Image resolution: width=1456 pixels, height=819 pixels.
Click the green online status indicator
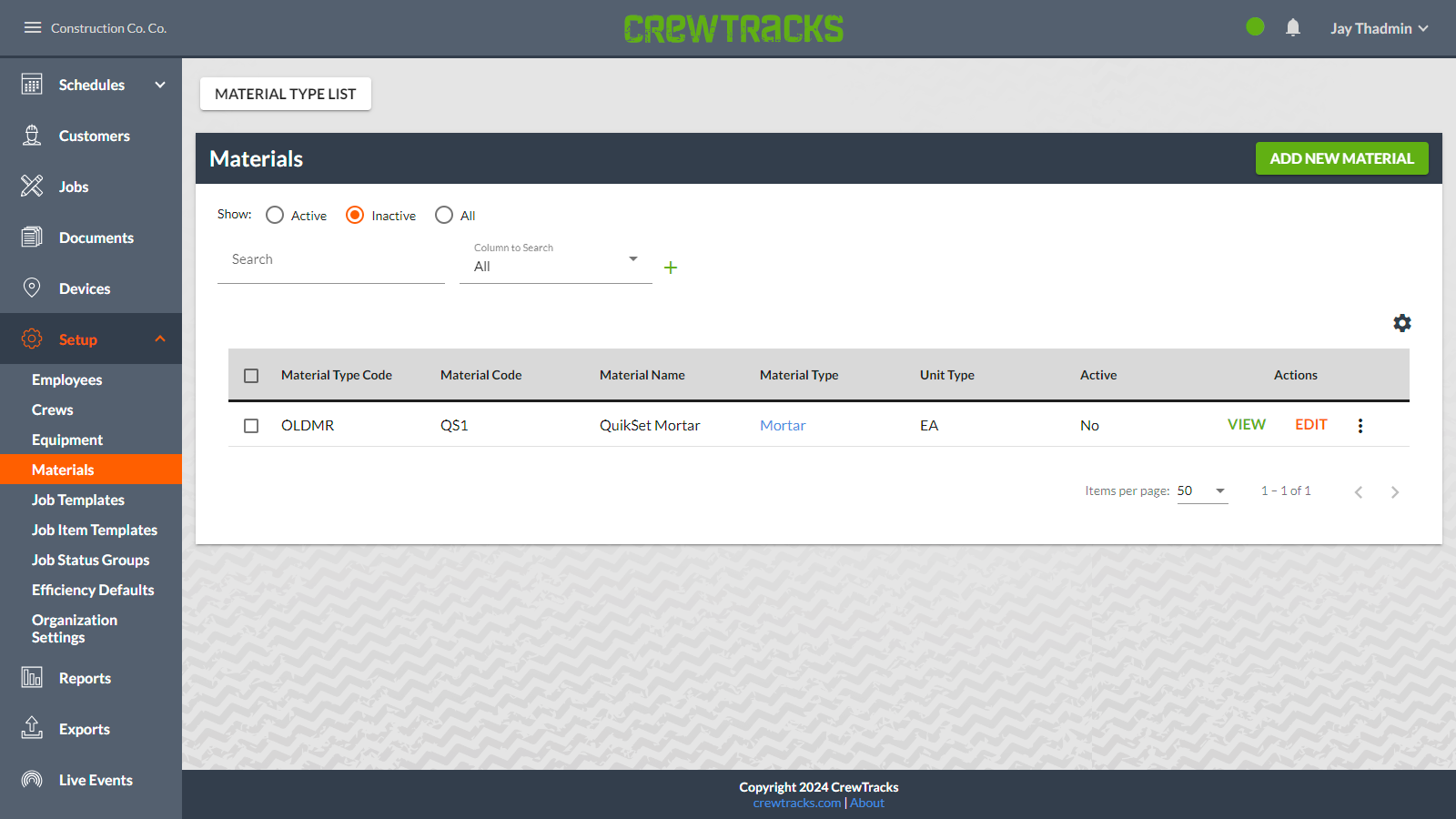pos(1255,27)
